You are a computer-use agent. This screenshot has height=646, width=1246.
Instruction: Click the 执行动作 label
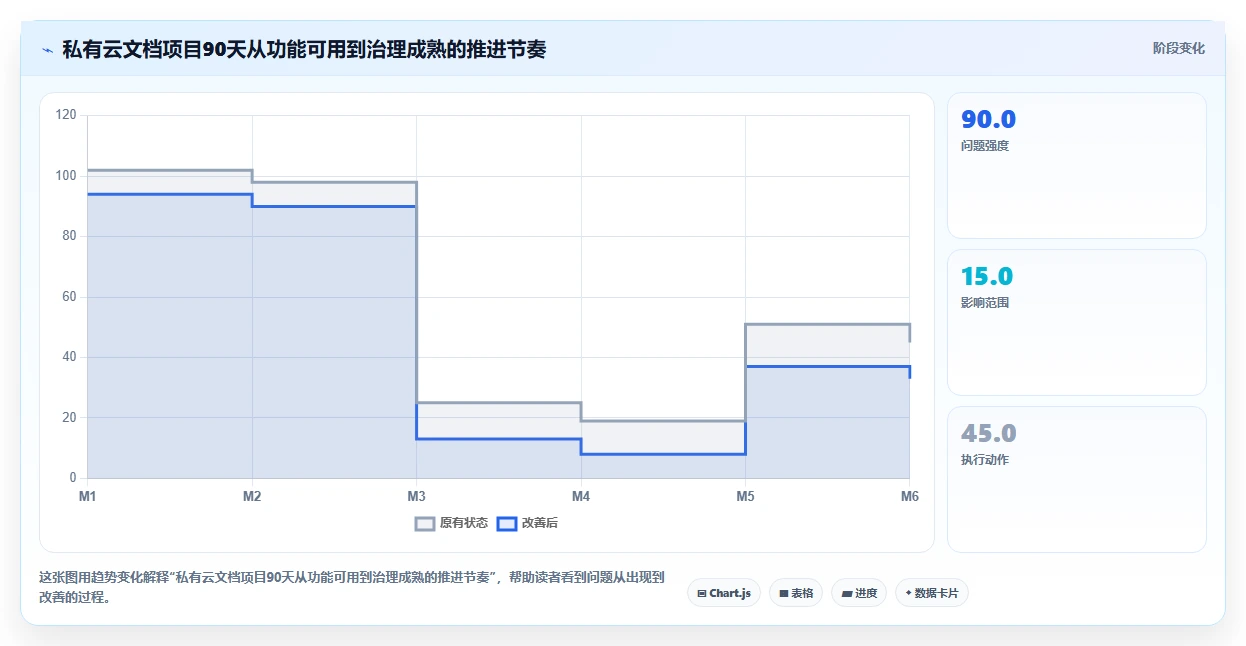click(x=985, y=460)
